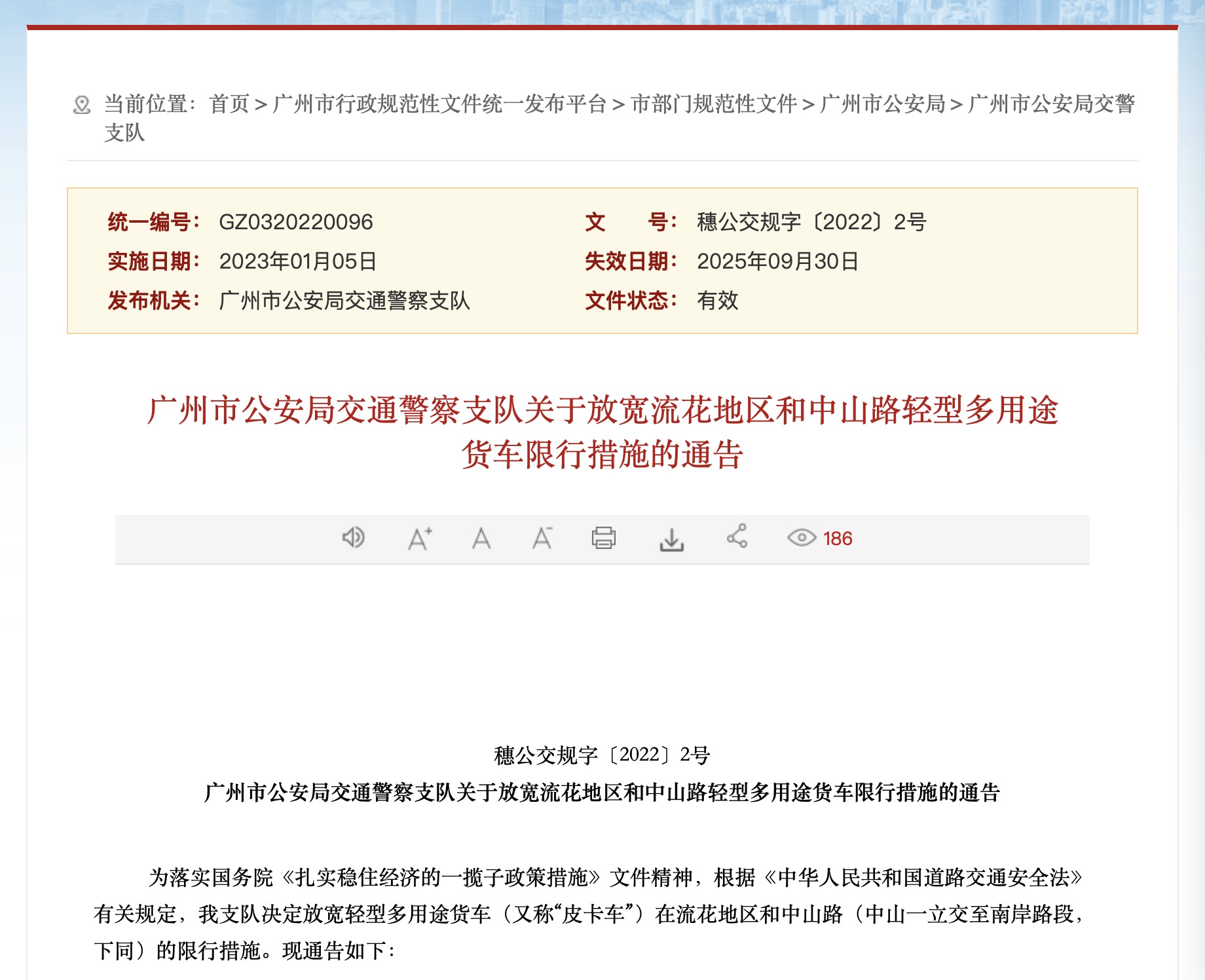Screen dimensions: 1205x980
Task: Decrease font size with A- icon
Action: pyautogui.click(x=542, y=538)
